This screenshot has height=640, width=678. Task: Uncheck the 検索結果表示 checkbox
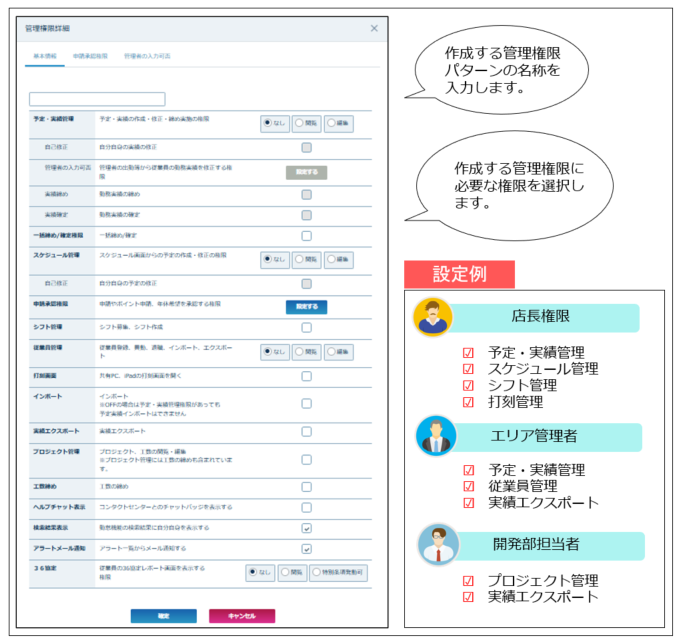[307, 528]
